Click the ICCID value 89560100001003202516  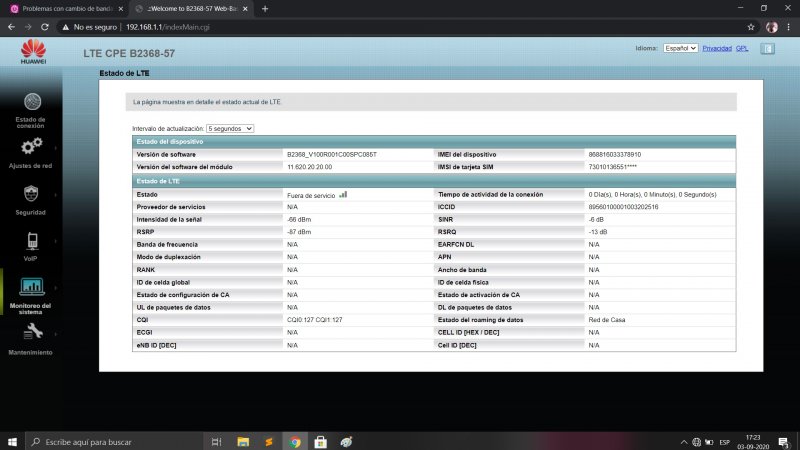[x=623, y=207]
